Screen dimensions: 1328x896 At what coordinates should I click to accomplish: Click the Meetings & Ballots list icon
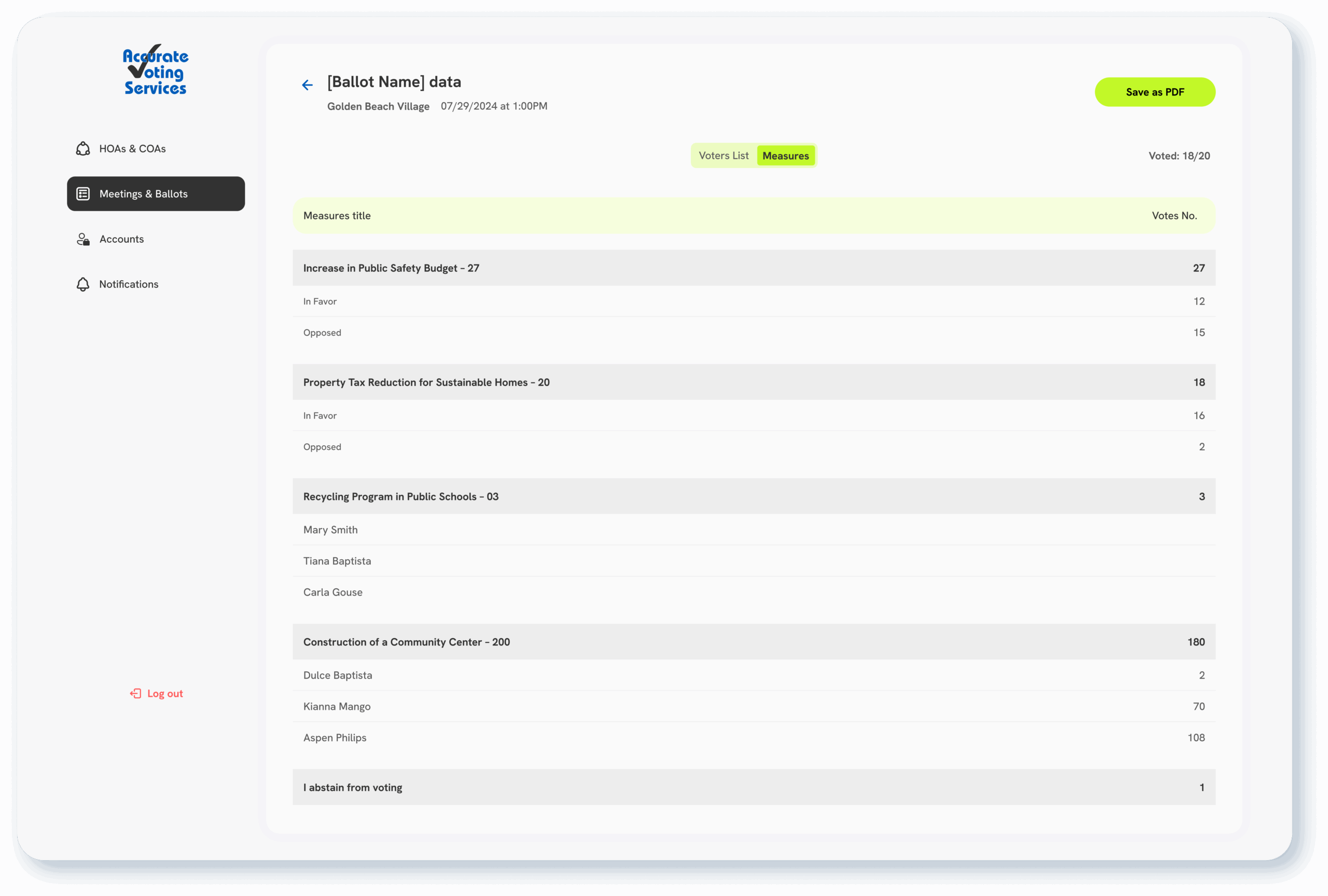83,194
